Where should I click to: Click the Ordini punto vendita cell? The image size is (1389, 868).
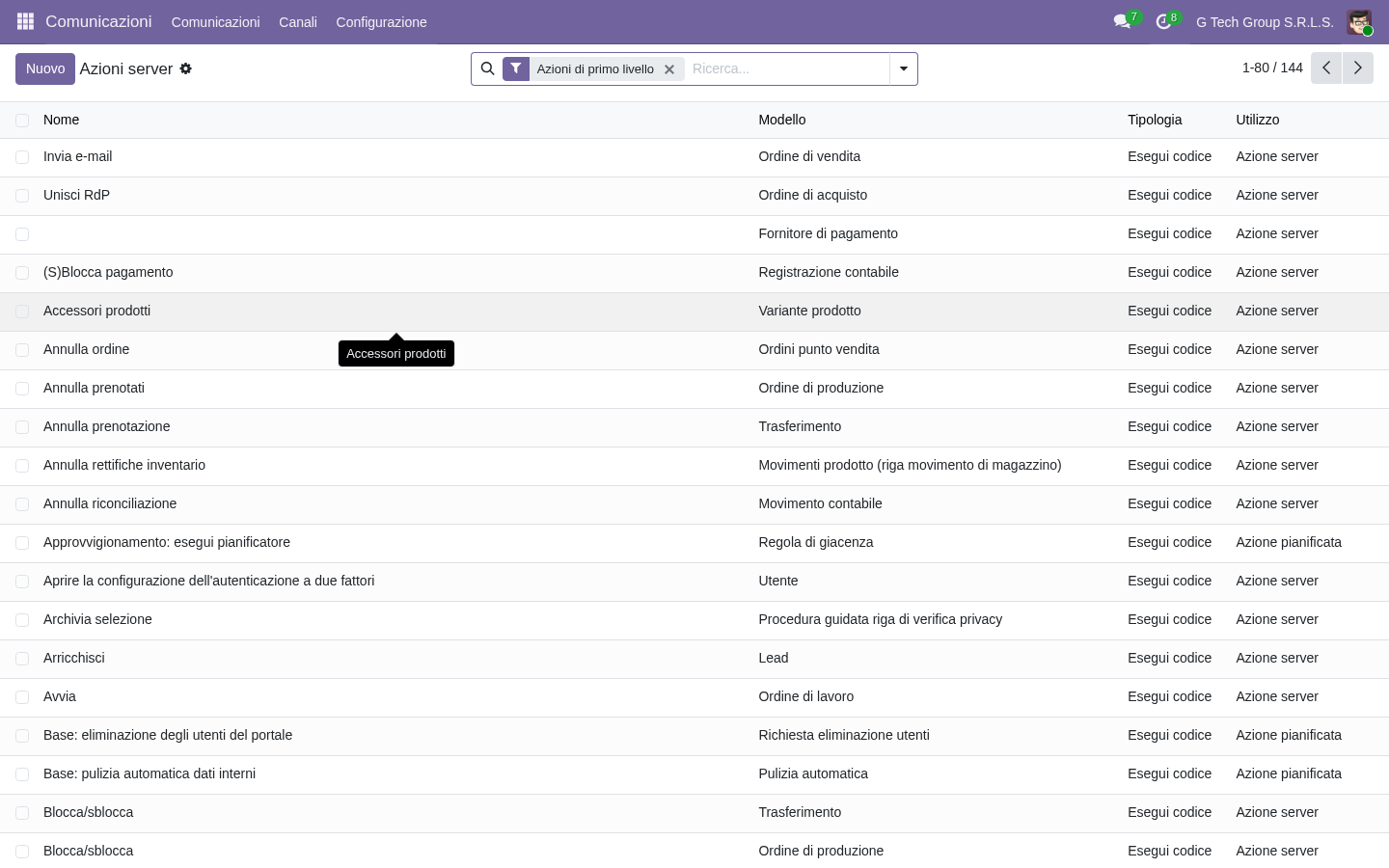pos(819,349)
